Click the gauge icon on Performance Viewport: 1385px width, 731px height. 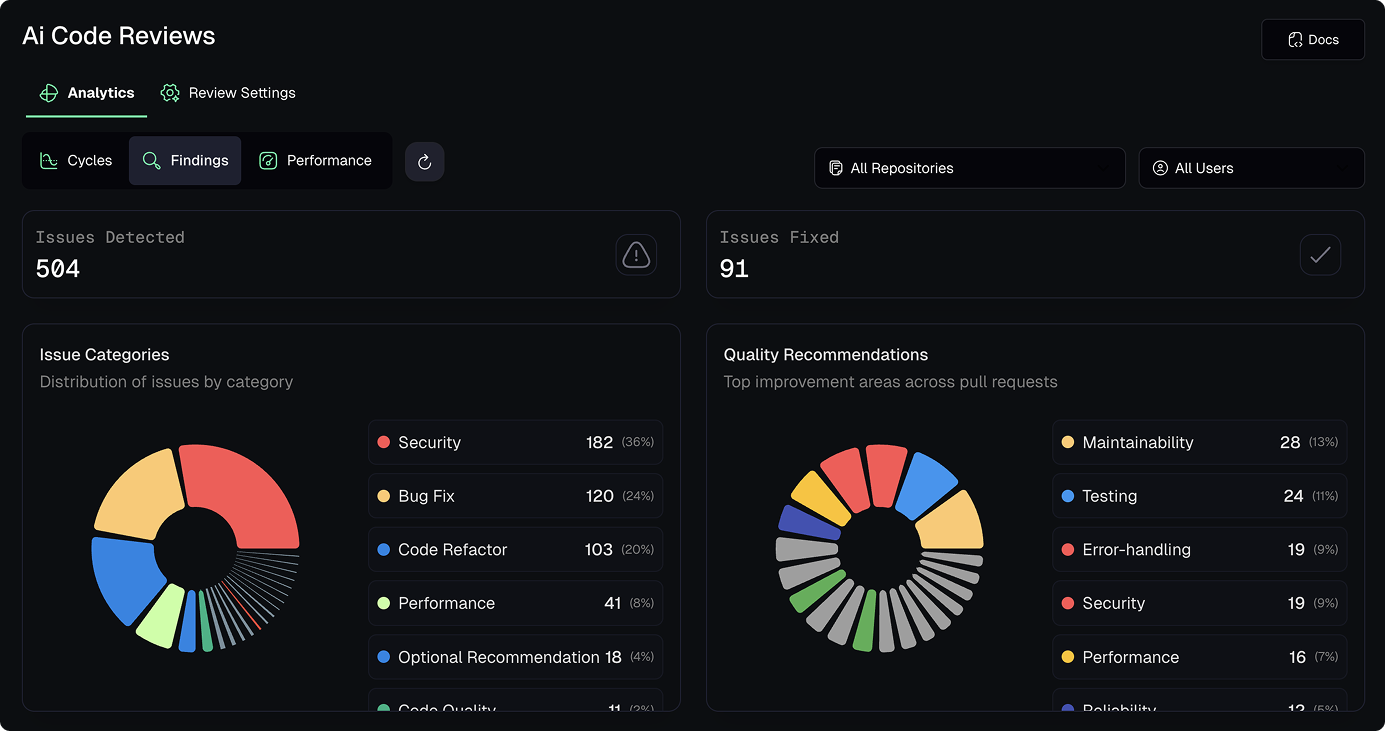(x=267, y=160)
